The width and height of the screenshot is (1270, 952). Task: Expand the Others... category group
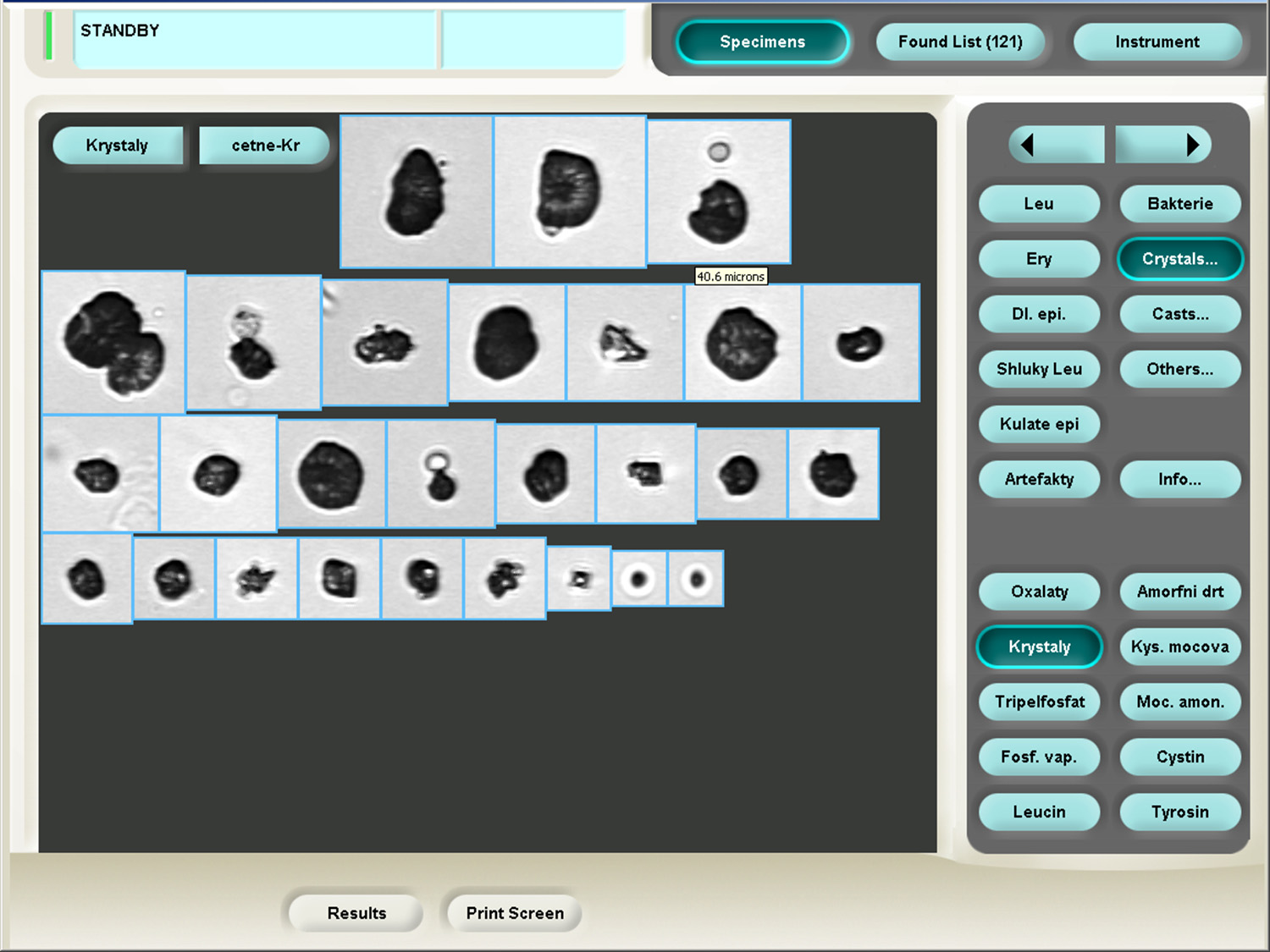point(1180,369)
